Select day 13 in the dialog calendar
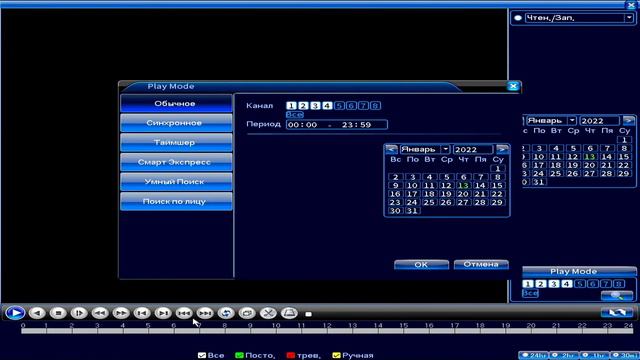 (463, 185)
